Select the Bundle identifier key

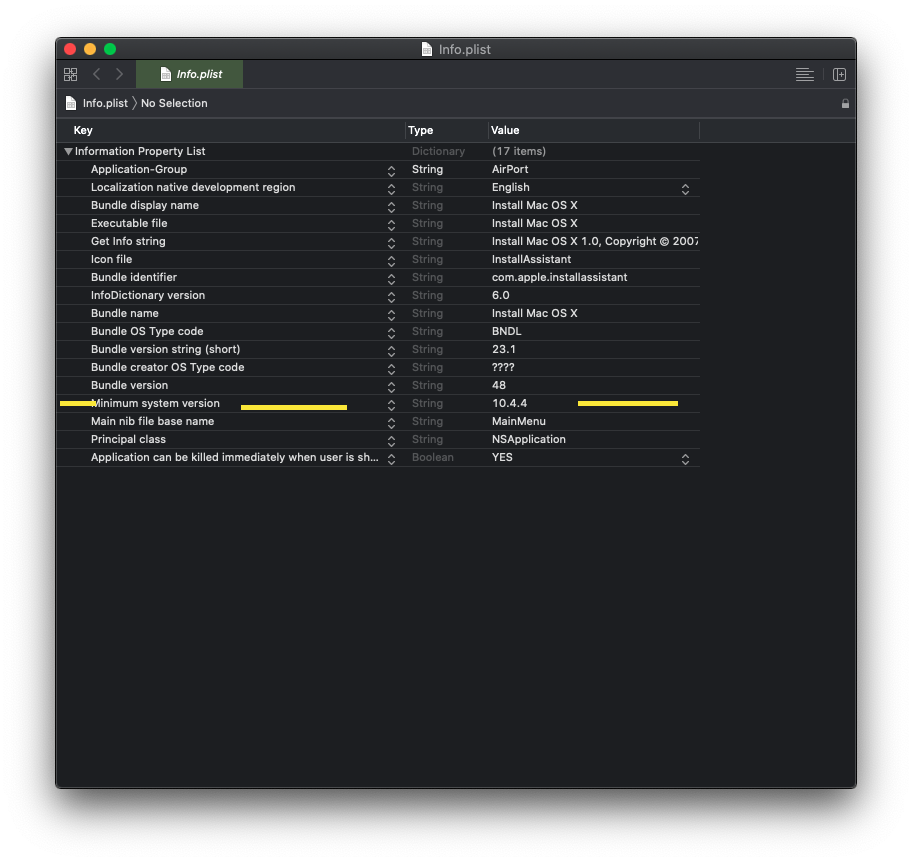point(134,277)
